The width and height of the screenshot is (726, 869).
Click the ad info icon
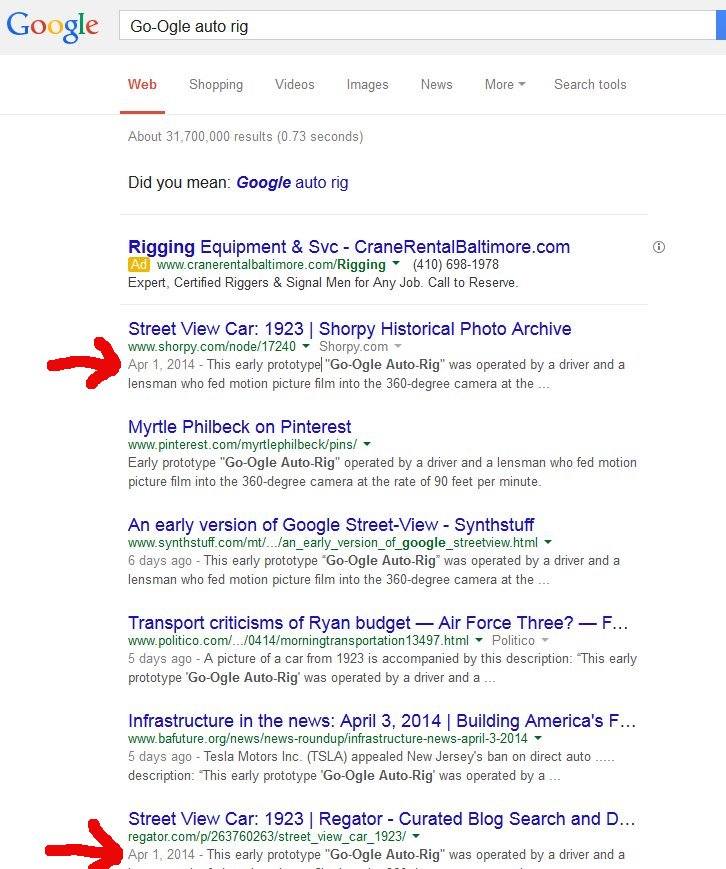click(x=658, y=247)
